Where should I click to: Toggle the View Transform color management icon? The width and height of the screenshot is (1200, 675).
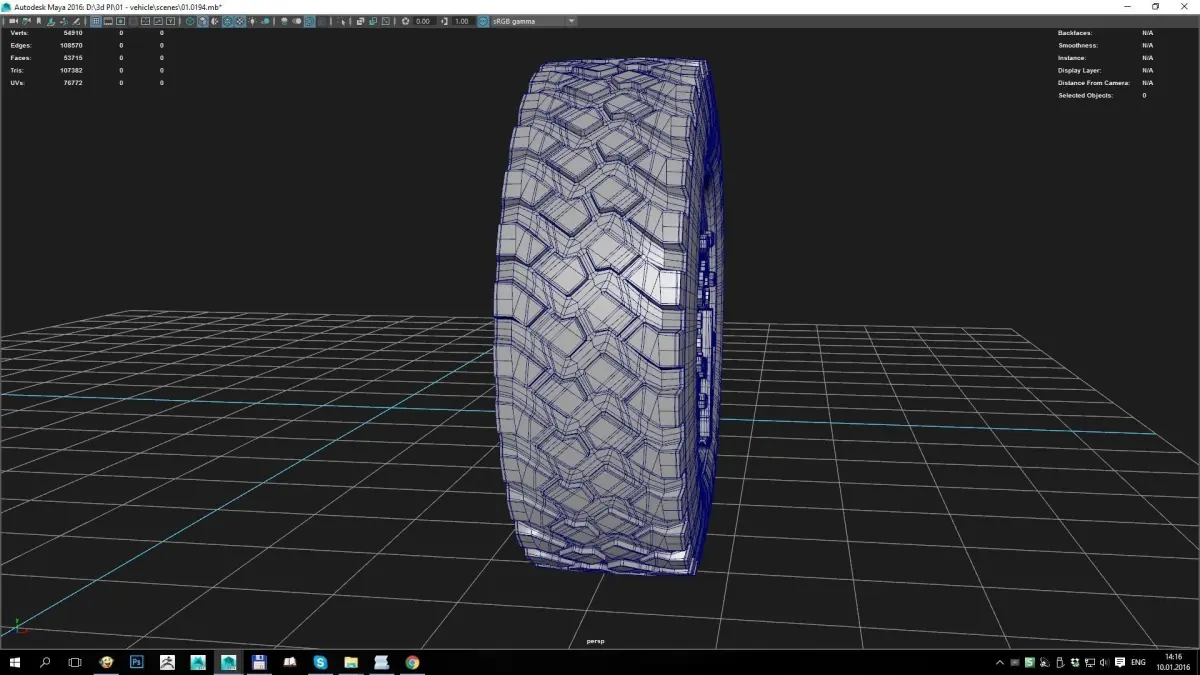pyautogui.click(x=483, y=21)
